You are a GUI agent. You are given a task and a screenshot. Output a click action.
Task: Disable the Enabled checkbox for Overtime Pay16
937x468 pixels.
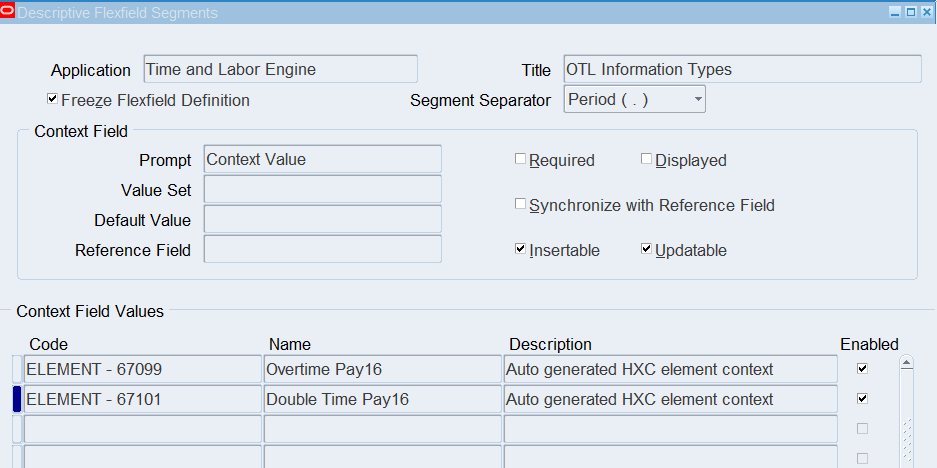point(862,369)
